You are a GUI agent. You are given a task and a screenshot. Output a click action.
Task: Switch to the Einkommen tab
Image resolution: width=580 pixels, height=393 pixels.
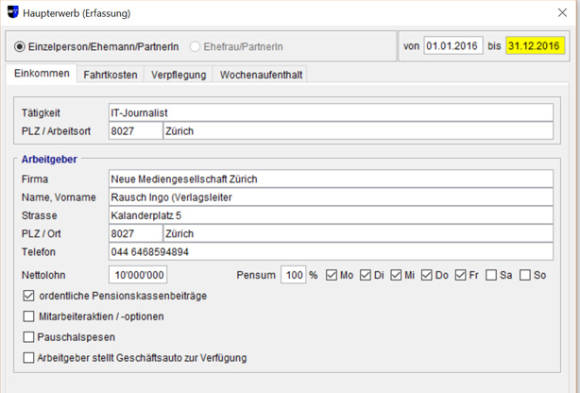click(41, 73)
